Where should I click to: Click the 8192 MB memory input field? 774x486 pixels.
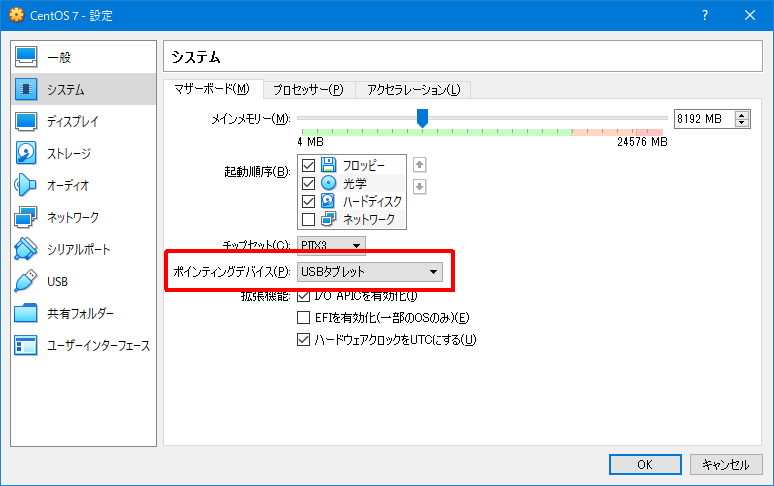click(704, 119)
